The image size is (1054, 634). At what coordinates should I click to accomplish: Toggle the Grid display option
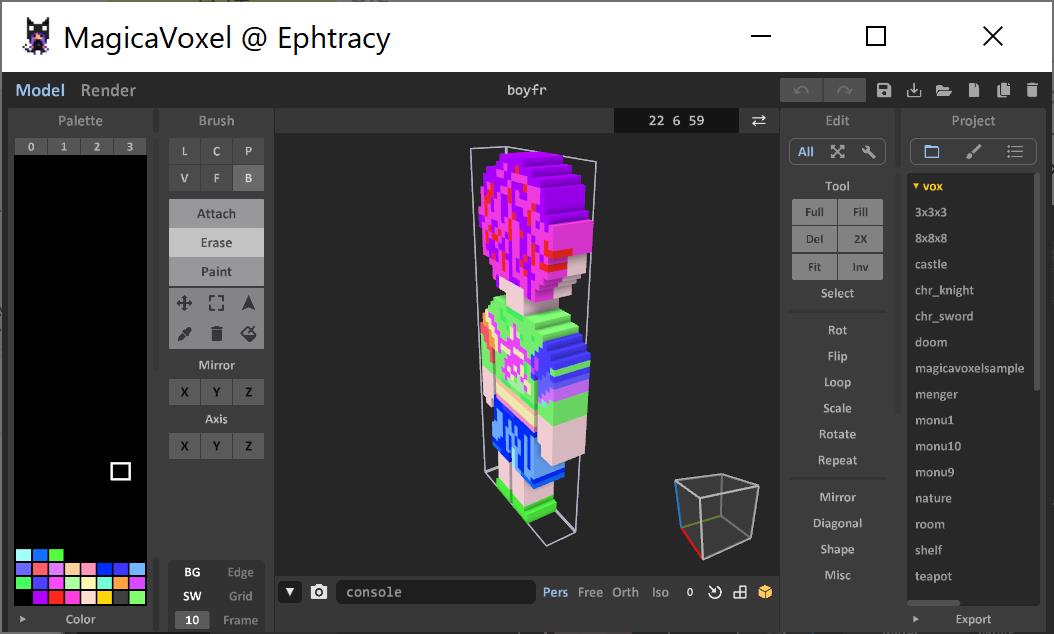(x=240, y=596)
